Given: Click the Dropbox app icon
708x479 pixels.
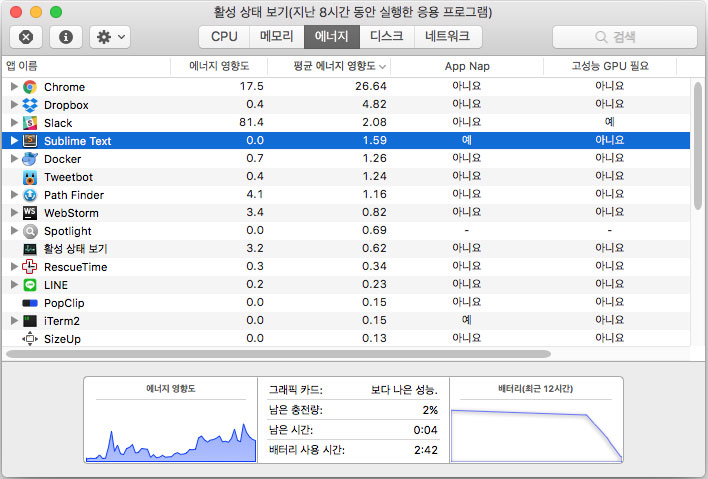Looking at the screenshot, I should click(30, 105).
